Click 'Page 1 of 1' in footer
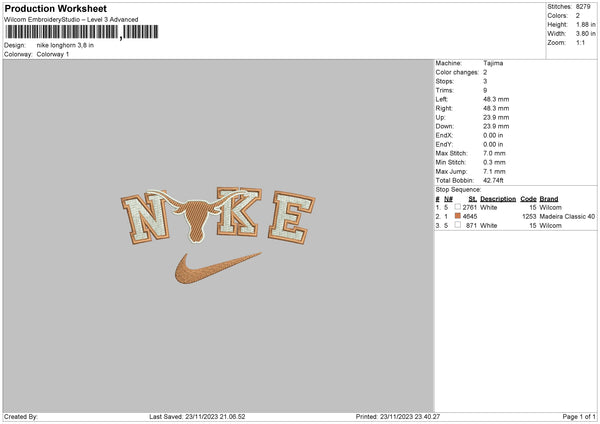Image resolution: width=600 pixels, height=424 pixels. (579, 416)
